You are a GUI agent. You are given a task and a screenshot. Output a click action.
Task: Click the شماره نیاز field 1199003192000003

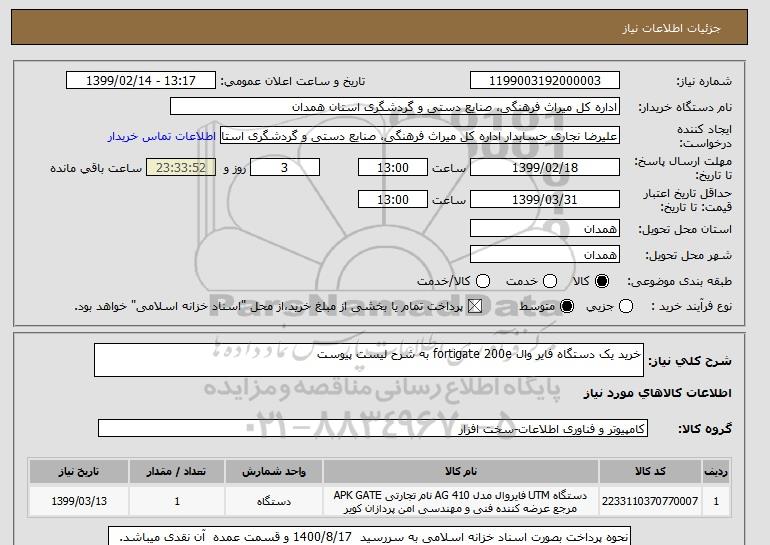point(545,81)
